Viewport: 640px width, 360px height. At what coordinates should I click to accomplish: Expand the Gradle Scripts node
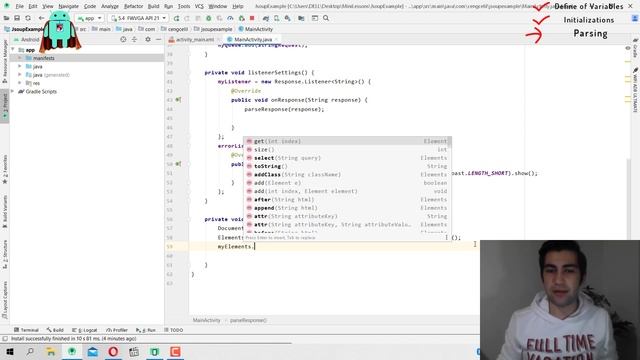13,91
